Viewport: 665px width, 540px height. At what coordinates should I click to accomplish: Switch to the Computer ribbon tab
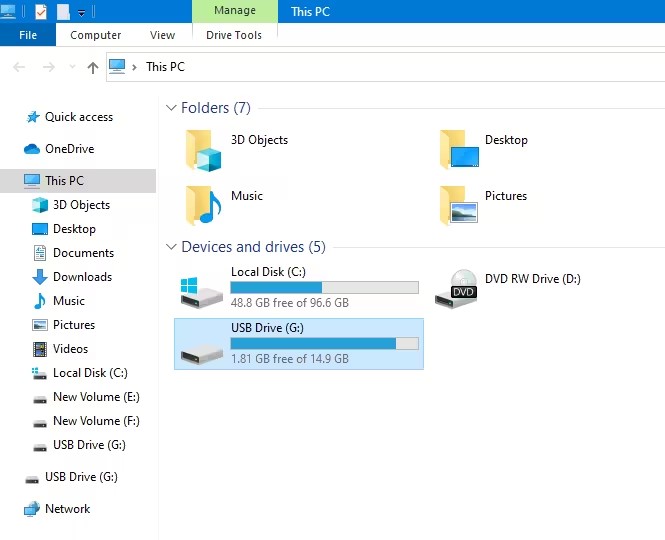point(95,35)
